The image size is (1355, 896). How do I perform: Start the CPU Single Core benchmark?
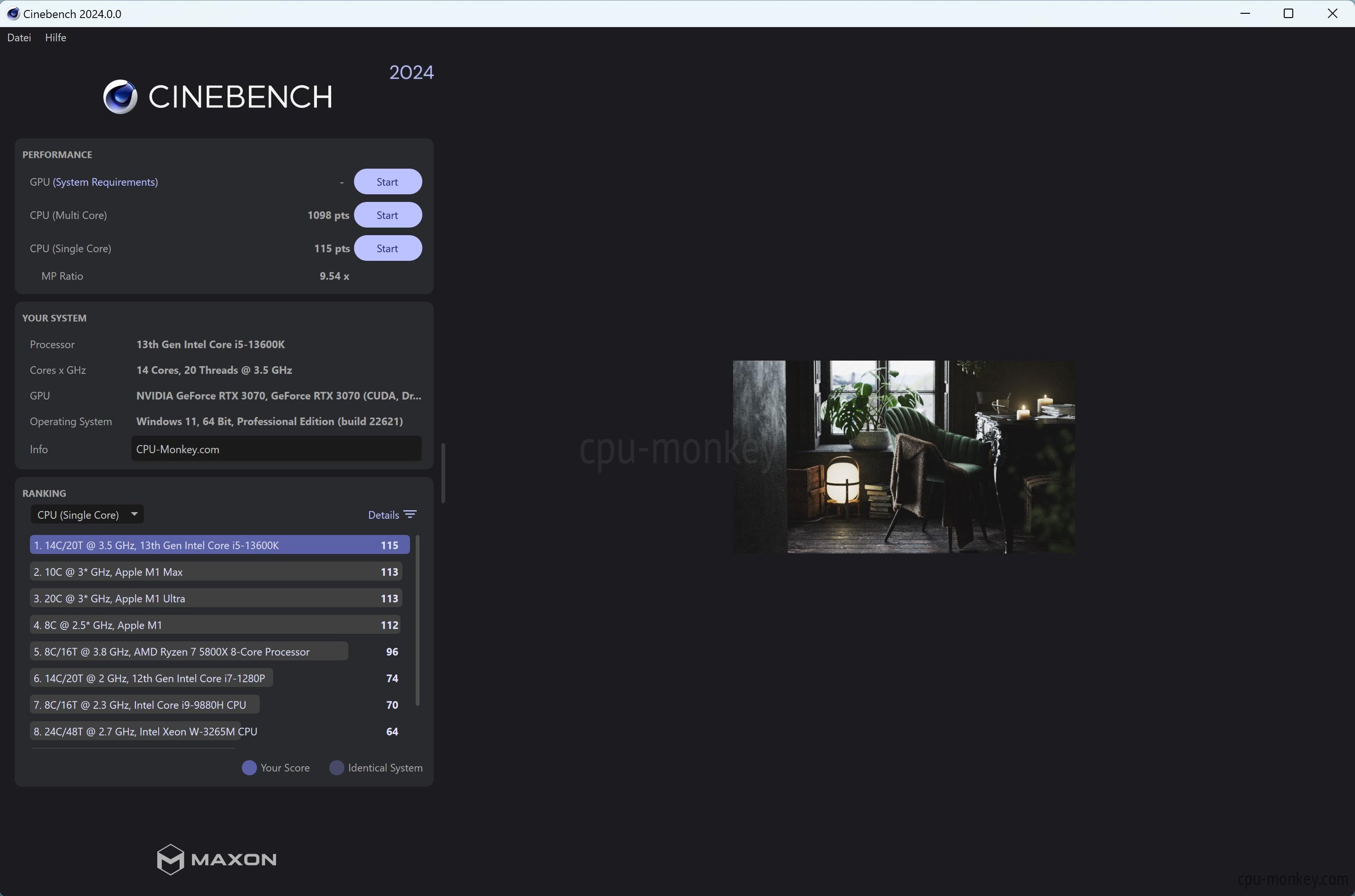pos(388,248)
